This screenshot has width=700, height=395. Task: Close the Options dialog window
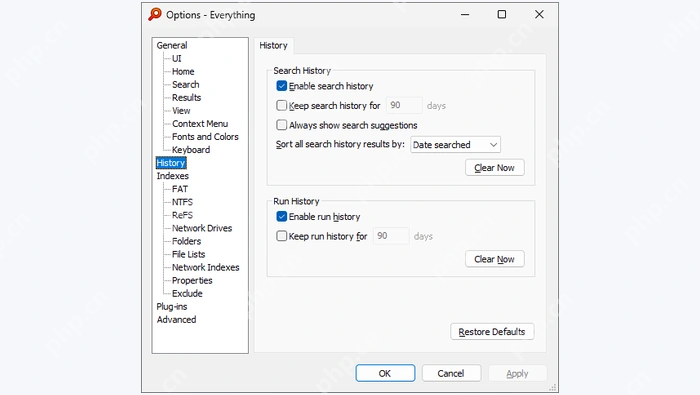[x=539, y=14]
